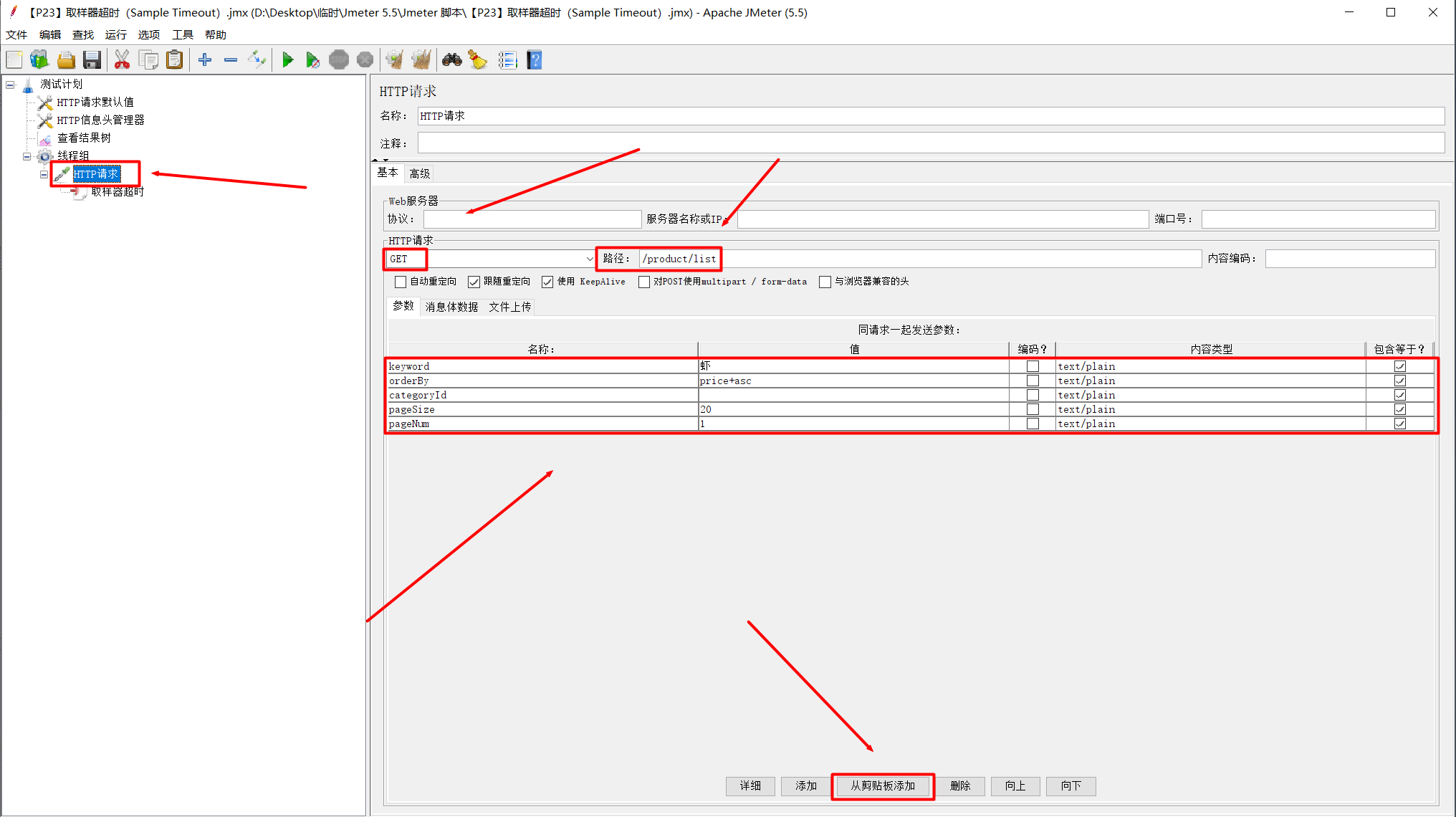Click the 注释 input field
The height and width of the screenshot is (817, 1456).
pos(931,143)
